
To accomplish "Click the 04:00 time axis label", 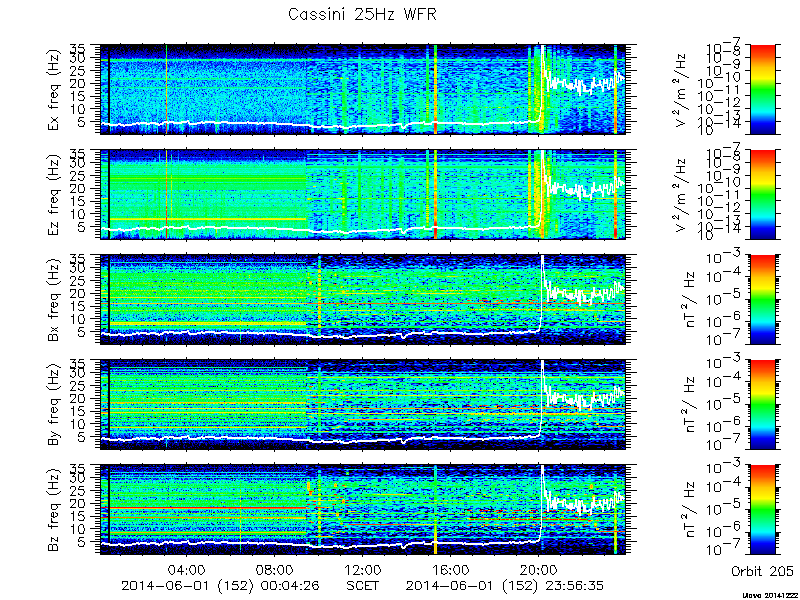I will pos(187,570).
